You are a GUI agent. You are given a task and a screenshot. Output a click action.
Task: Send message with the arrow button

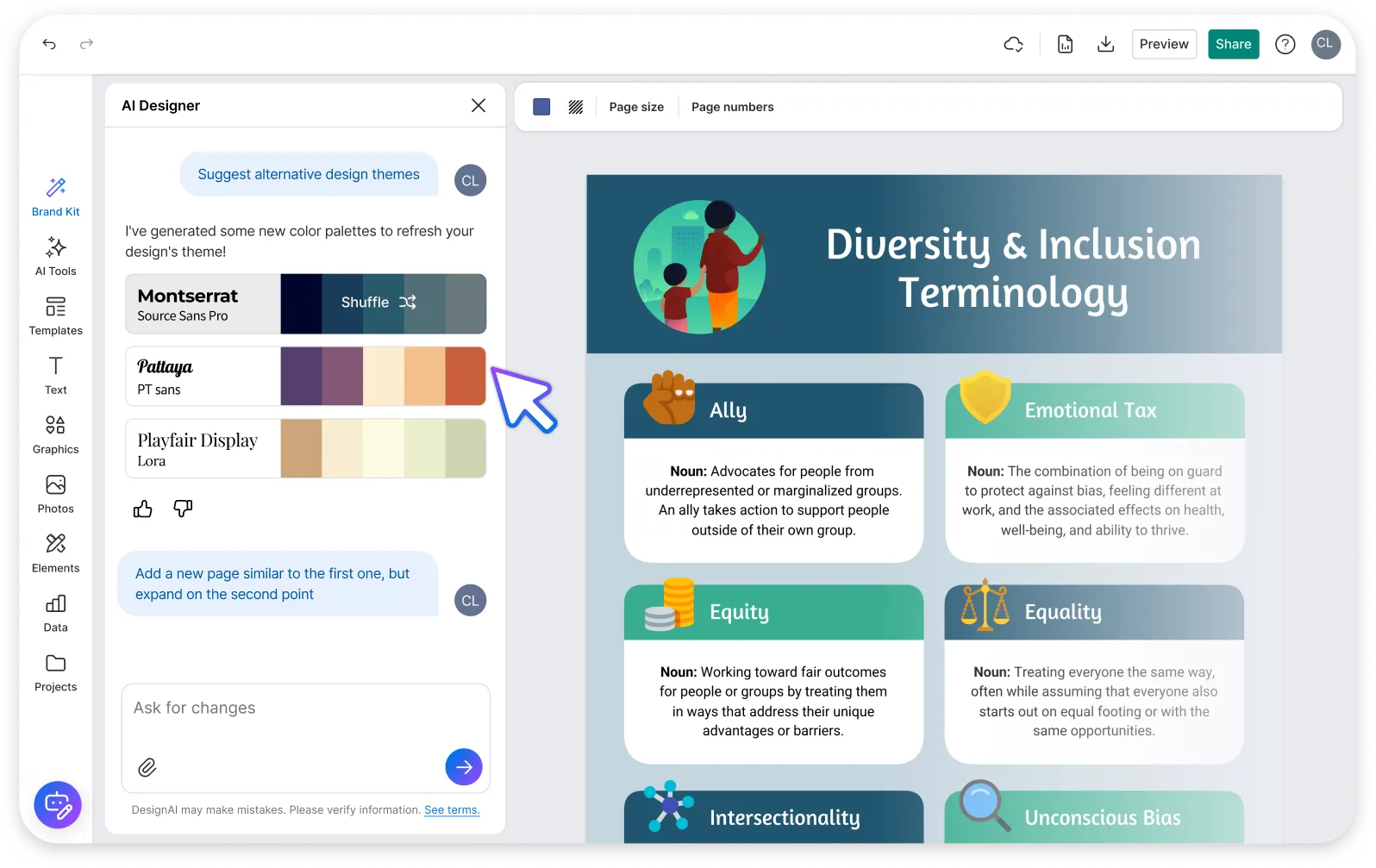(464, 767)
